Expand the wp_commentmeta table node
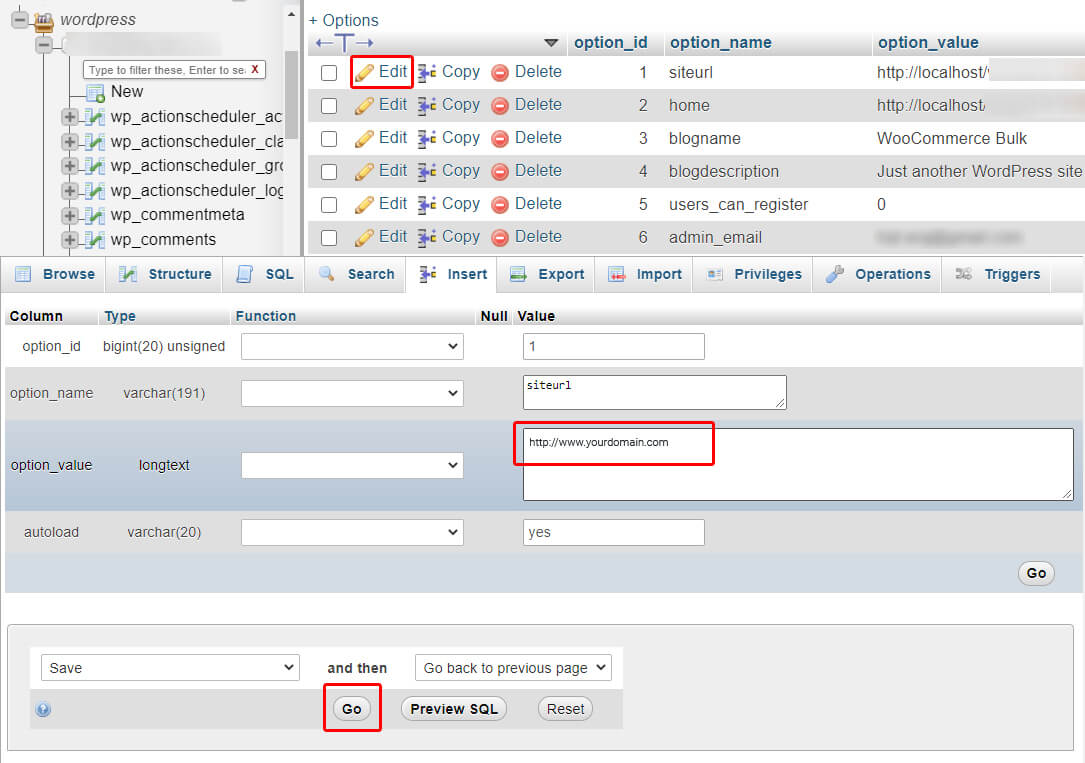1085x763 pixels. [69, 215]
